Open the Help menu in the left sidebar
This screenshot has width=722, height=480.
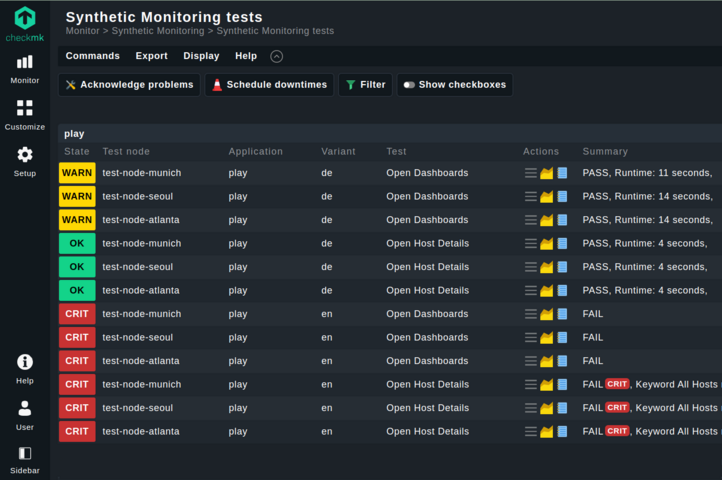tap(25, 368)
